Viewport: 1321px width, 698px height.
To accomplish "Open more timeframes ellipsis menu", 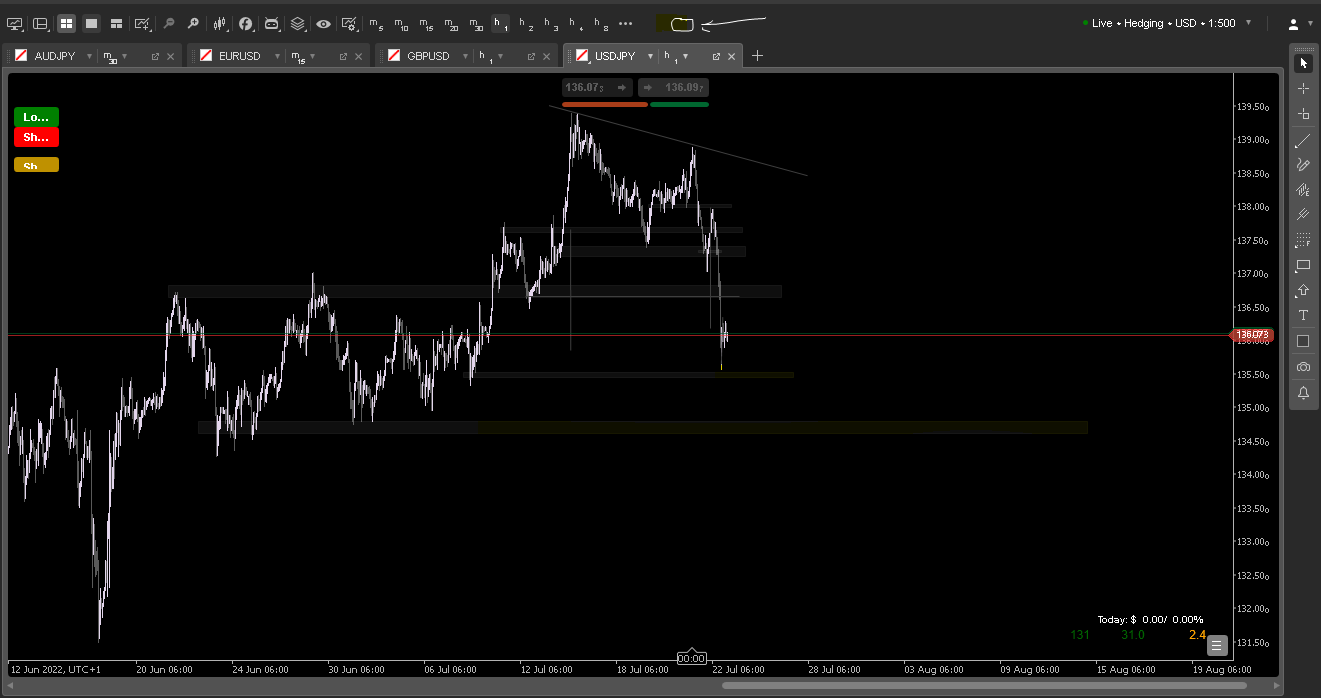I will point(626,23).
